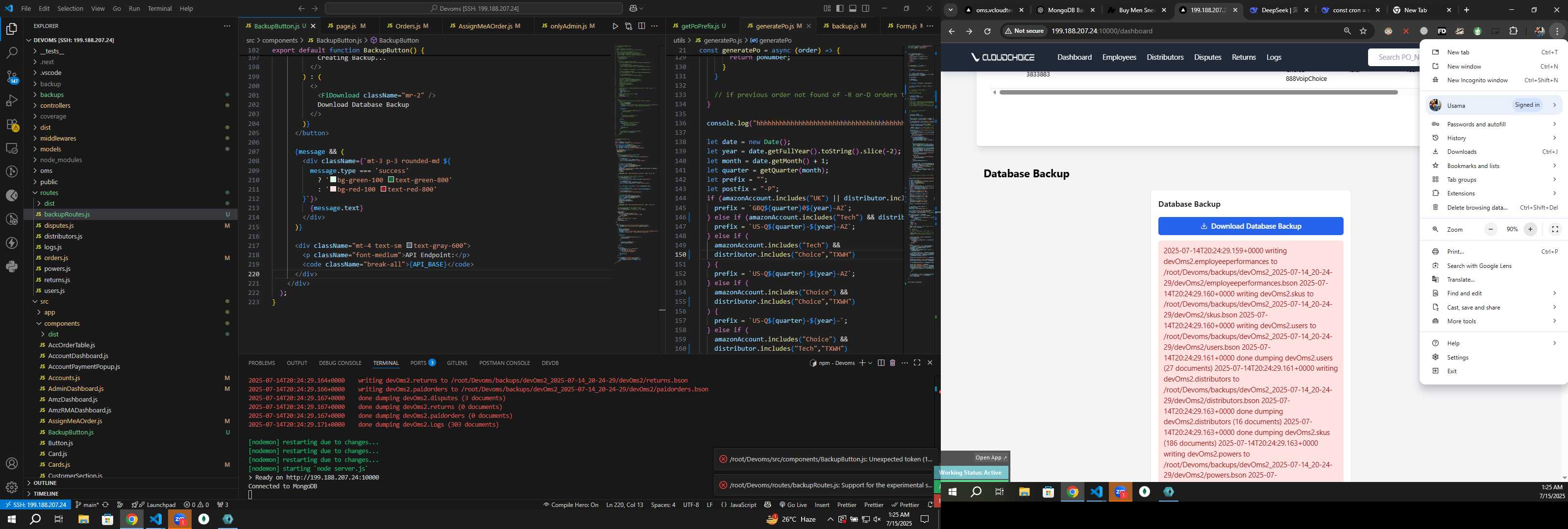Expand the OUTLINE section
Image resolution: width=1568 pixels, height=529 pixels.
pos(45,483)
